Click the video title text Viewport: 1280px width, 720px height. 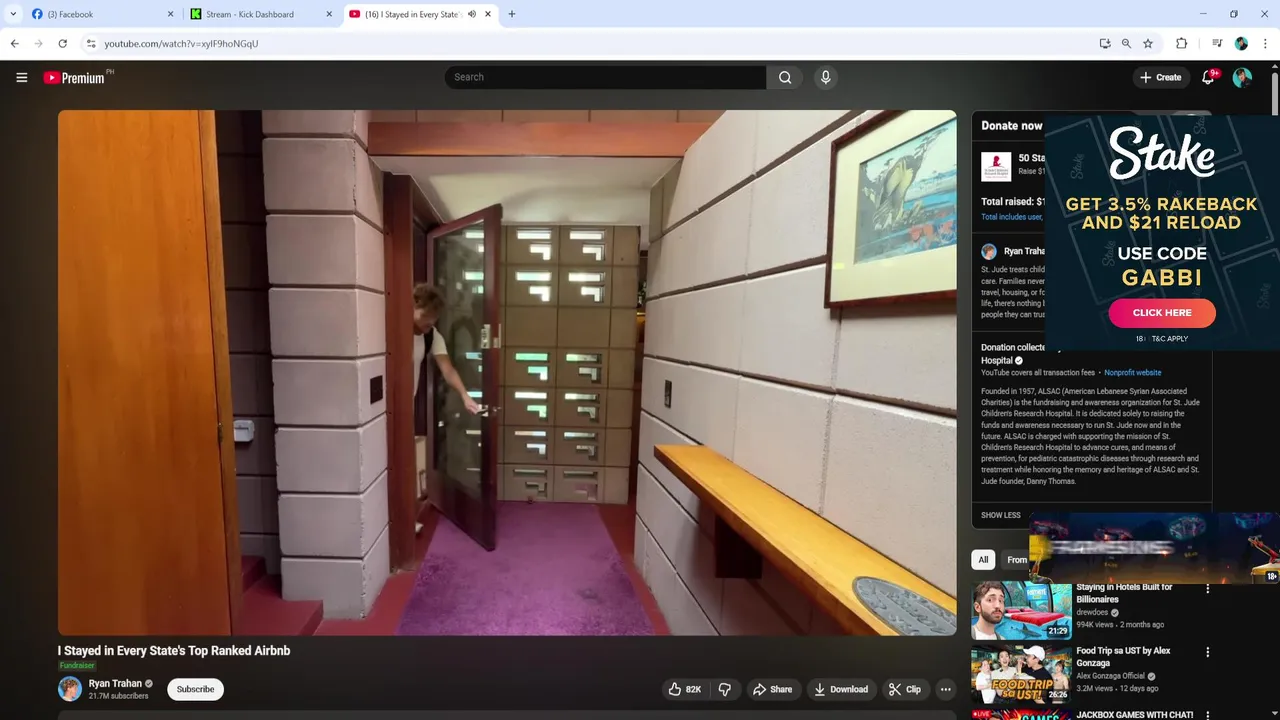point(174,650)
